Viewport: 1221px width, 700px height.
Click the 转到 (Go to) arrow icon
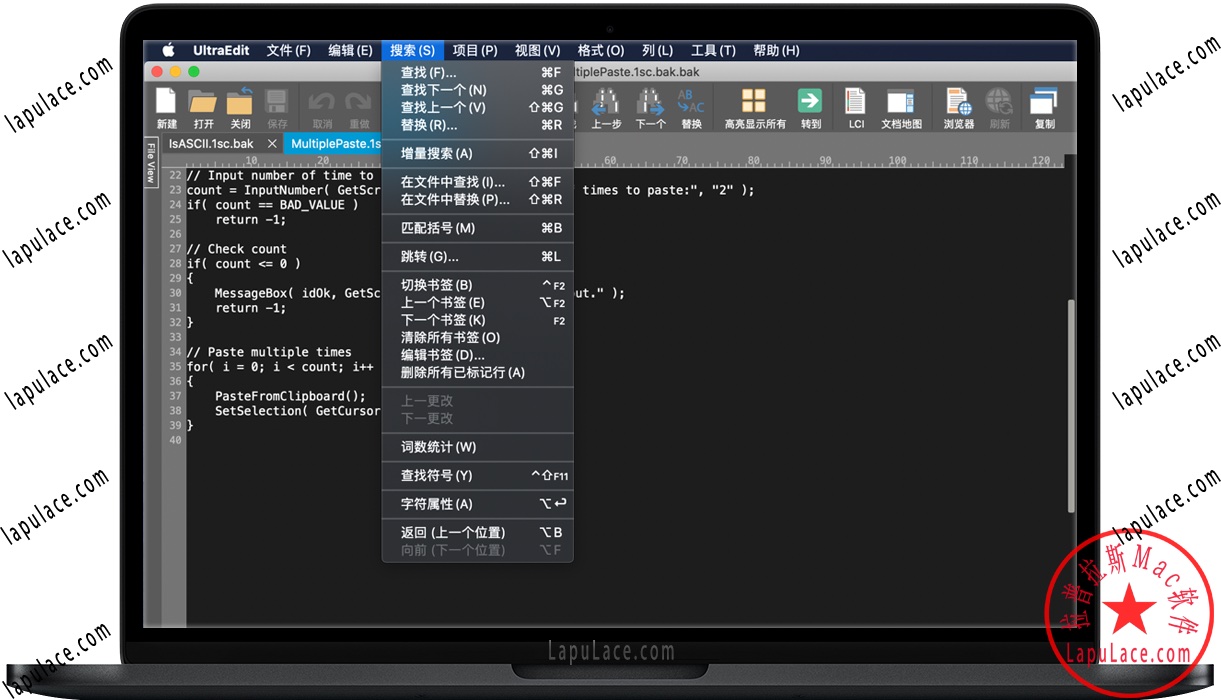(810, 102)
